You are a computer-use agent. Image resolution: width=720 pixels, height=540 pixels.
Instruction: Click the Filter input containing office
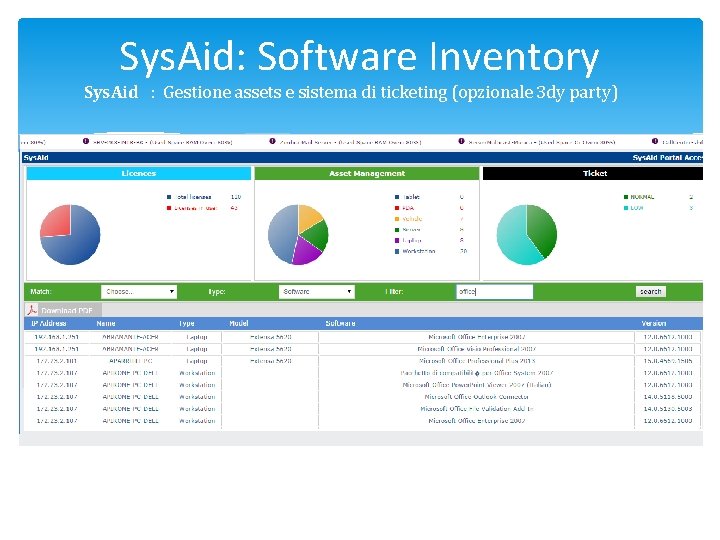point(495,292)
